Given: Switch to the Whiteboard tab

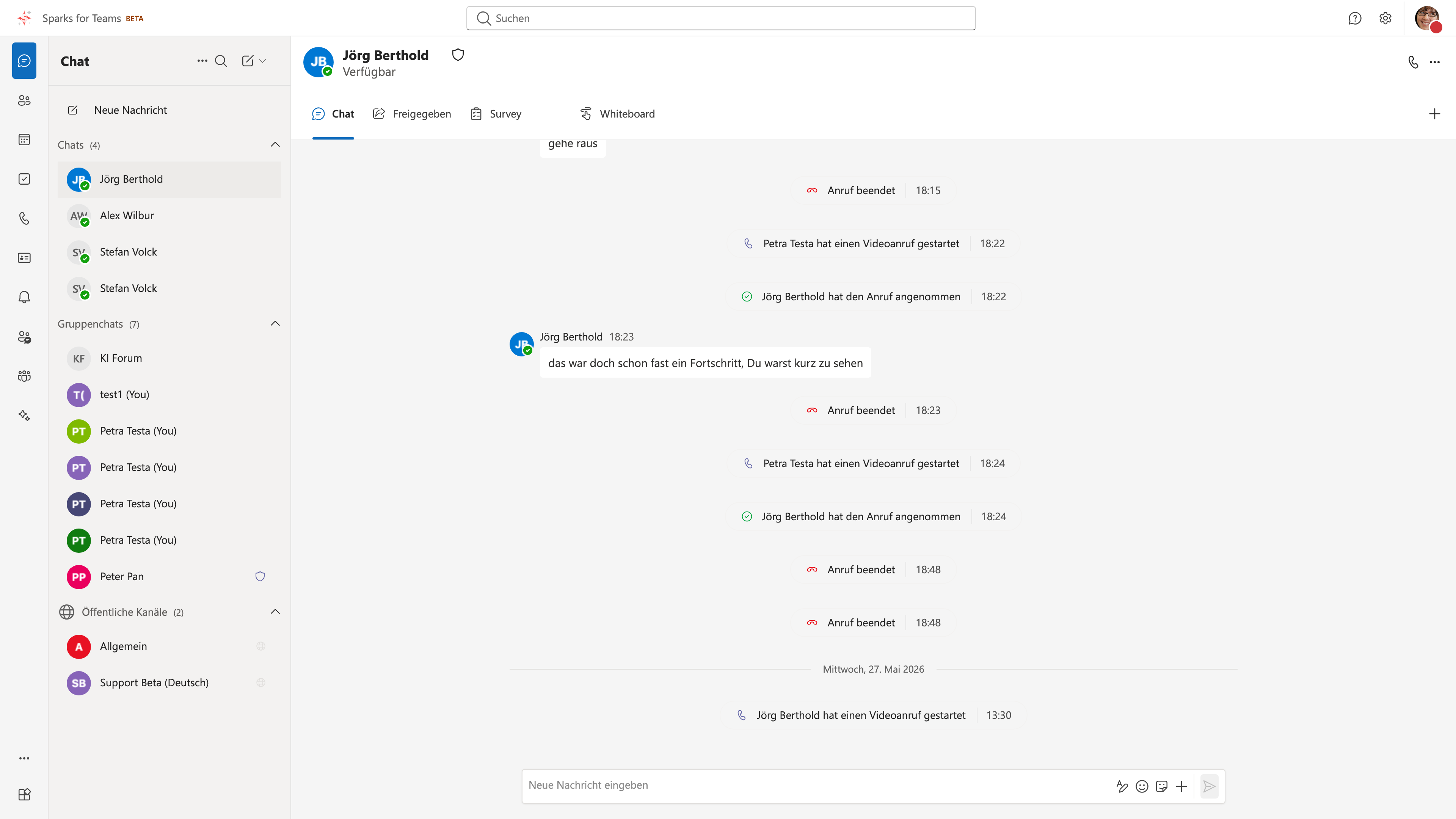Looking at the screenshot, I should coord(617,114).
